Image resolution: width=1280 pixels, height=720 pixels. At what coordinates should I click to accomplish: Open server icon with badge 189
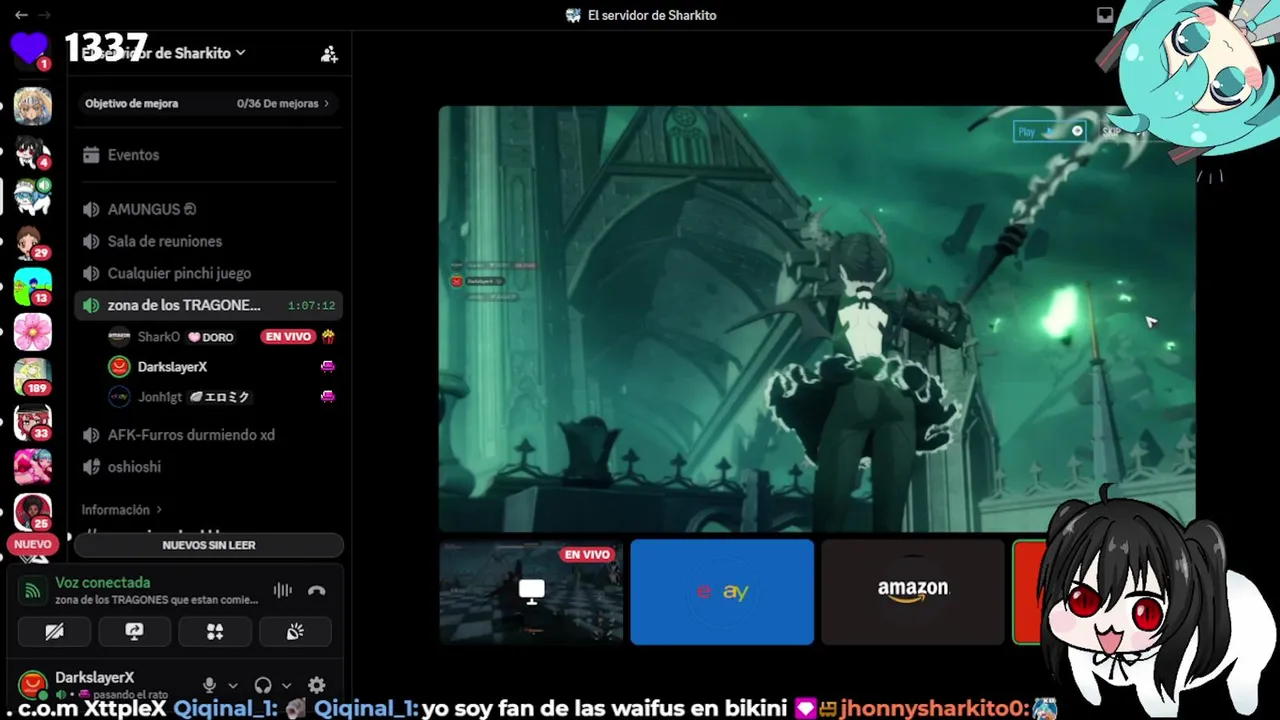tap(32, 377)
